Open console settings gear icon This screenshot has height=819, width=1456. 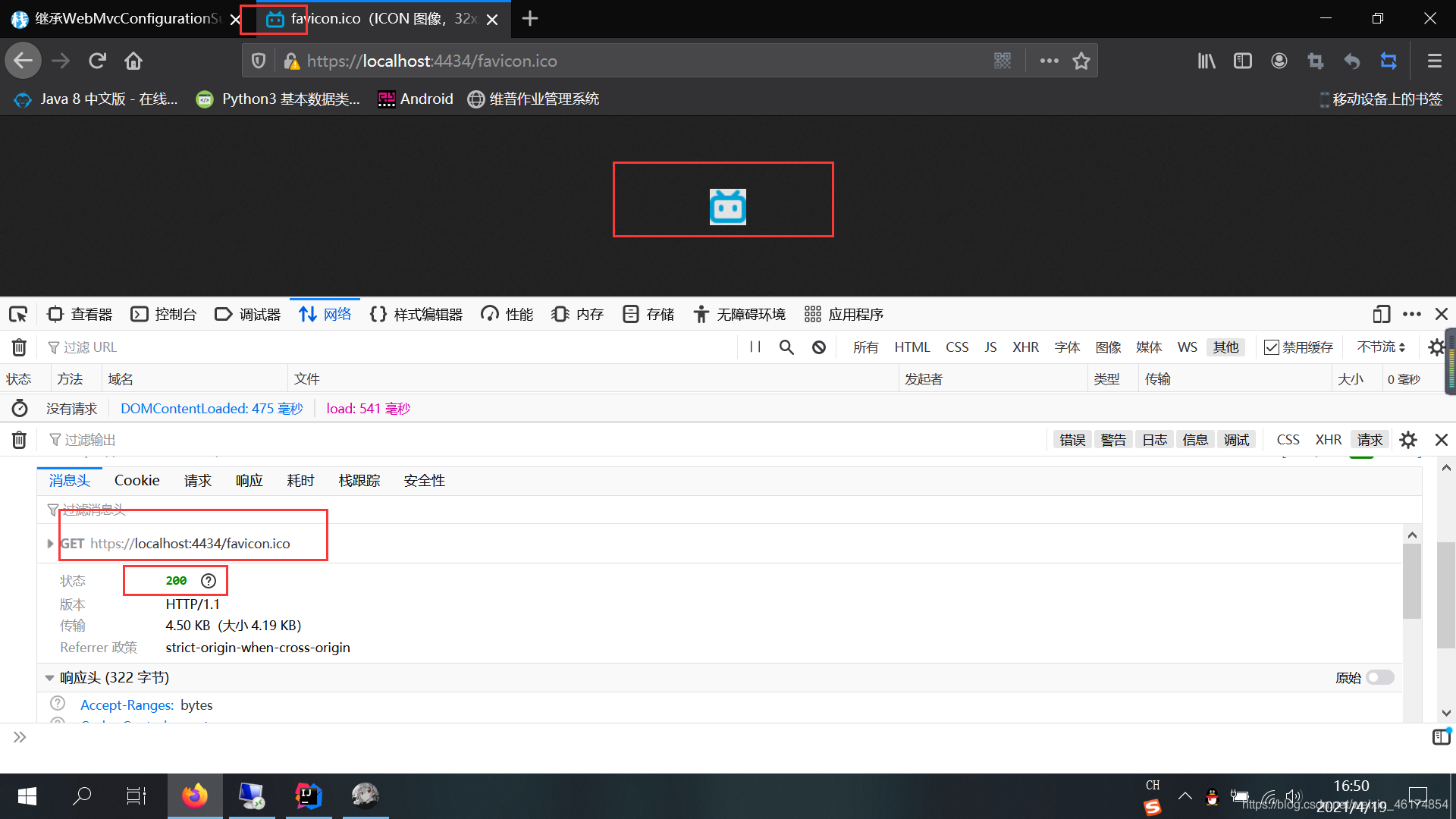[x=1408, y=440]
